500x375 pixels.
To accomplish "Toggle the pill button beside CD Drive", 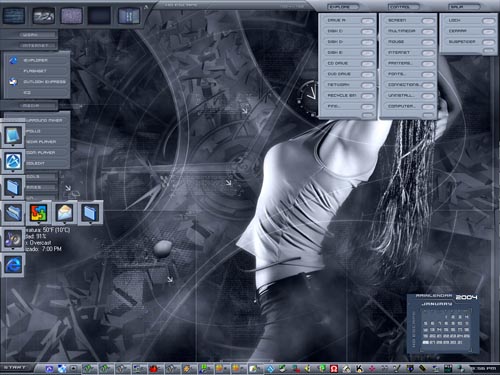I will pos(367,64).
